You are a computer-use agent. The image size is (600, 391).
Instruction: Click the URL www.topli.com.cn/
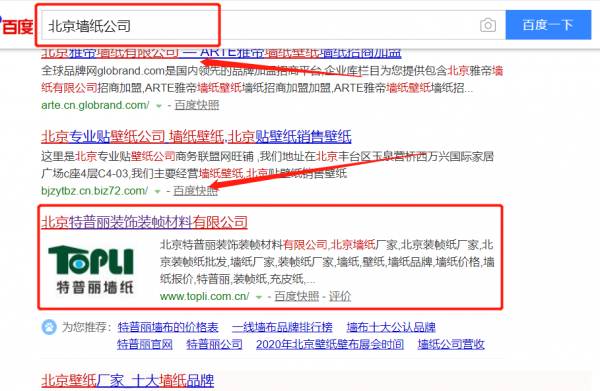(x=205, y=296)
